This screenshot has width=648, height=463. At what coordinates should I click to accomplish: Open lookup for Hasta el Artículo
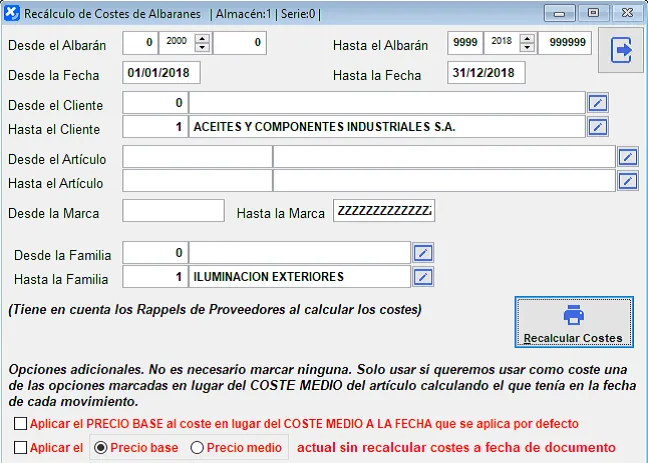627,181
